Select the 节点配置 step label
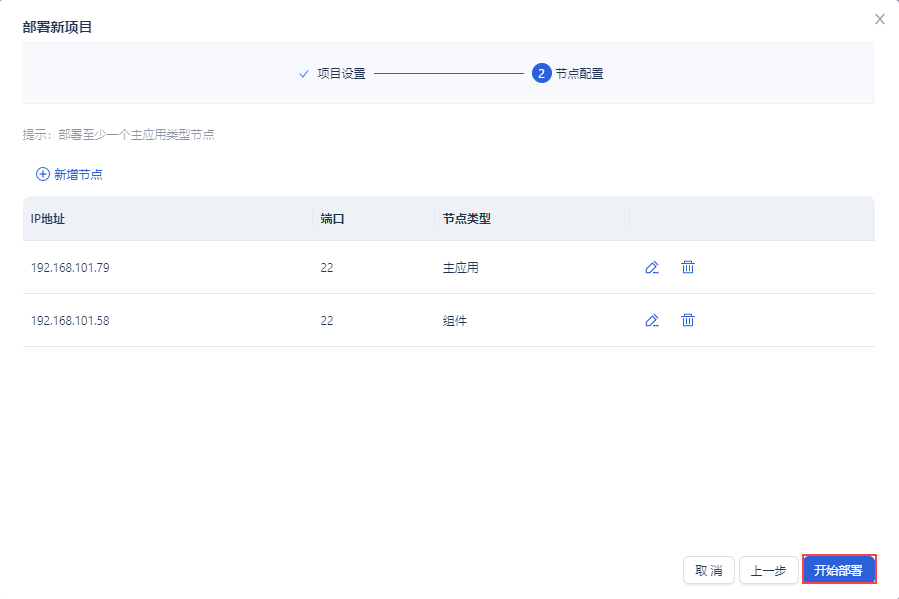899x599 pixels. [579, 73]
